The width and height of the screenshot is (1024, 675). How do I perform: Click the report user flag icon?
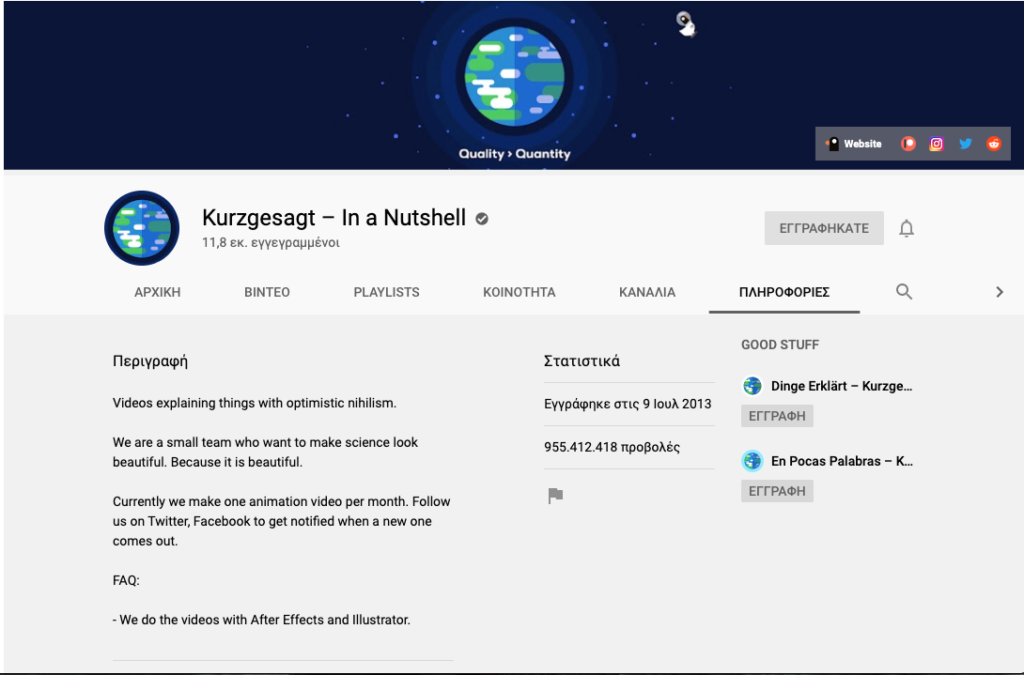coord(555,496)
